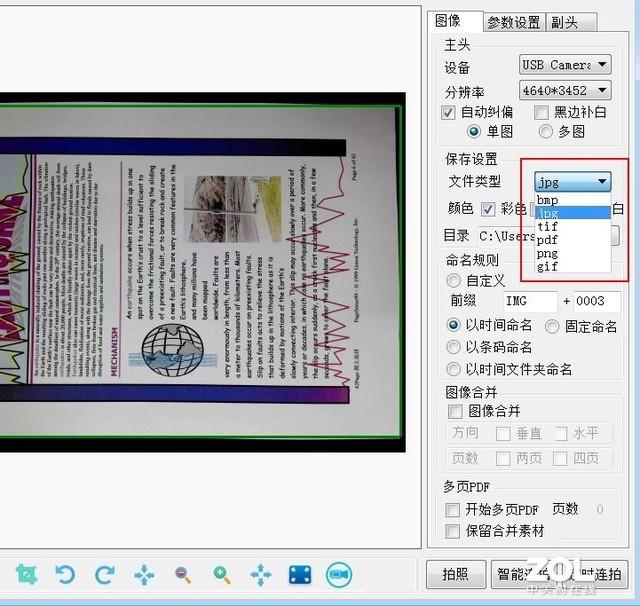Toggle full screen preview icon
The image size is (640, 606).
tap(300, 575)
